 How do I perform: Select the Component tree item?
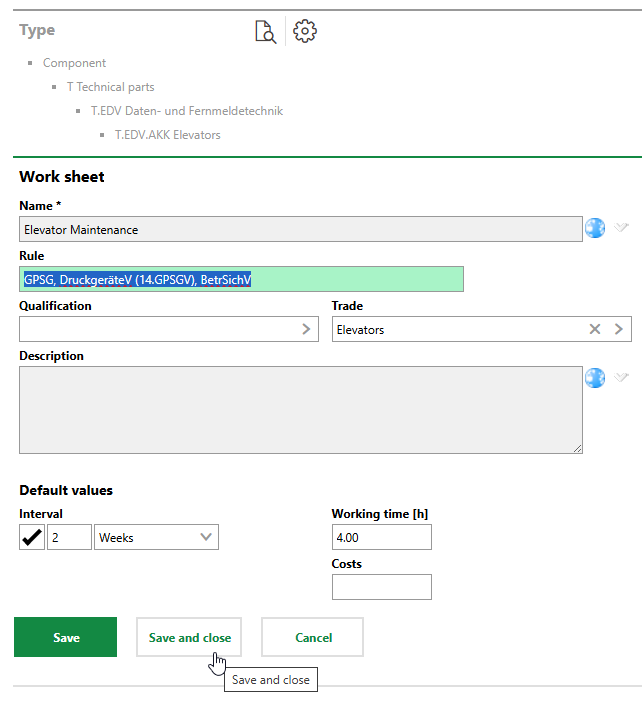(74, 63)
